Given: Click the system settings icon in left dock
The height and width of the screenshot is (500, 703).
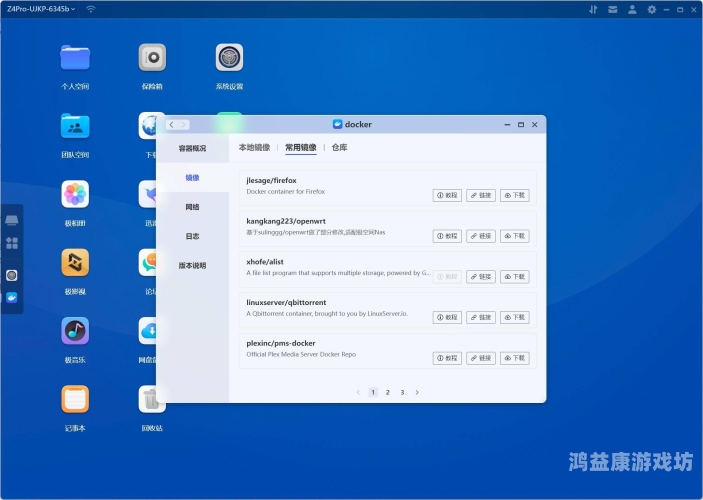Looking at the screenshot, I should click(x=12, y=275).
